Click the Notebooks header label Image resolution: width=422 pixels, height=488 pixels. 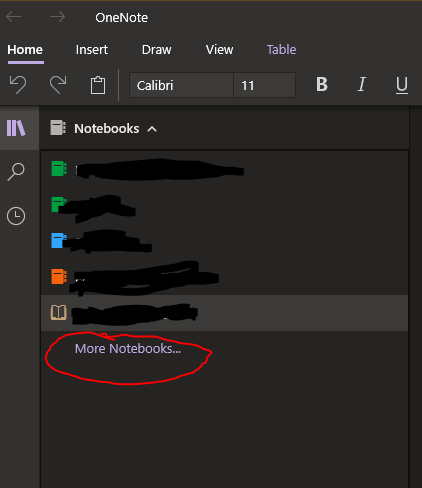coord(107,129)
